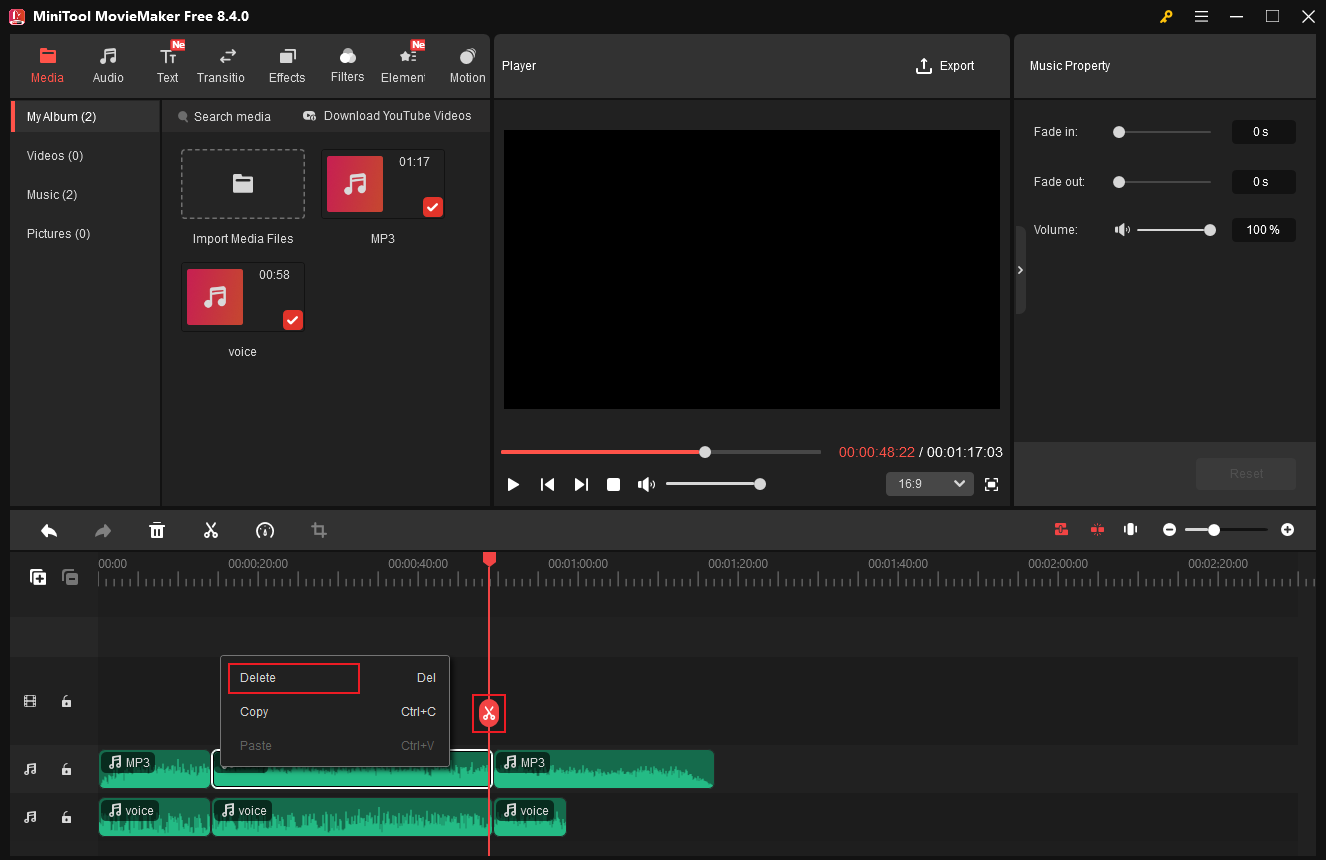Uncheck the red checkmark on the MP3 clip

(x=432, y=207)
